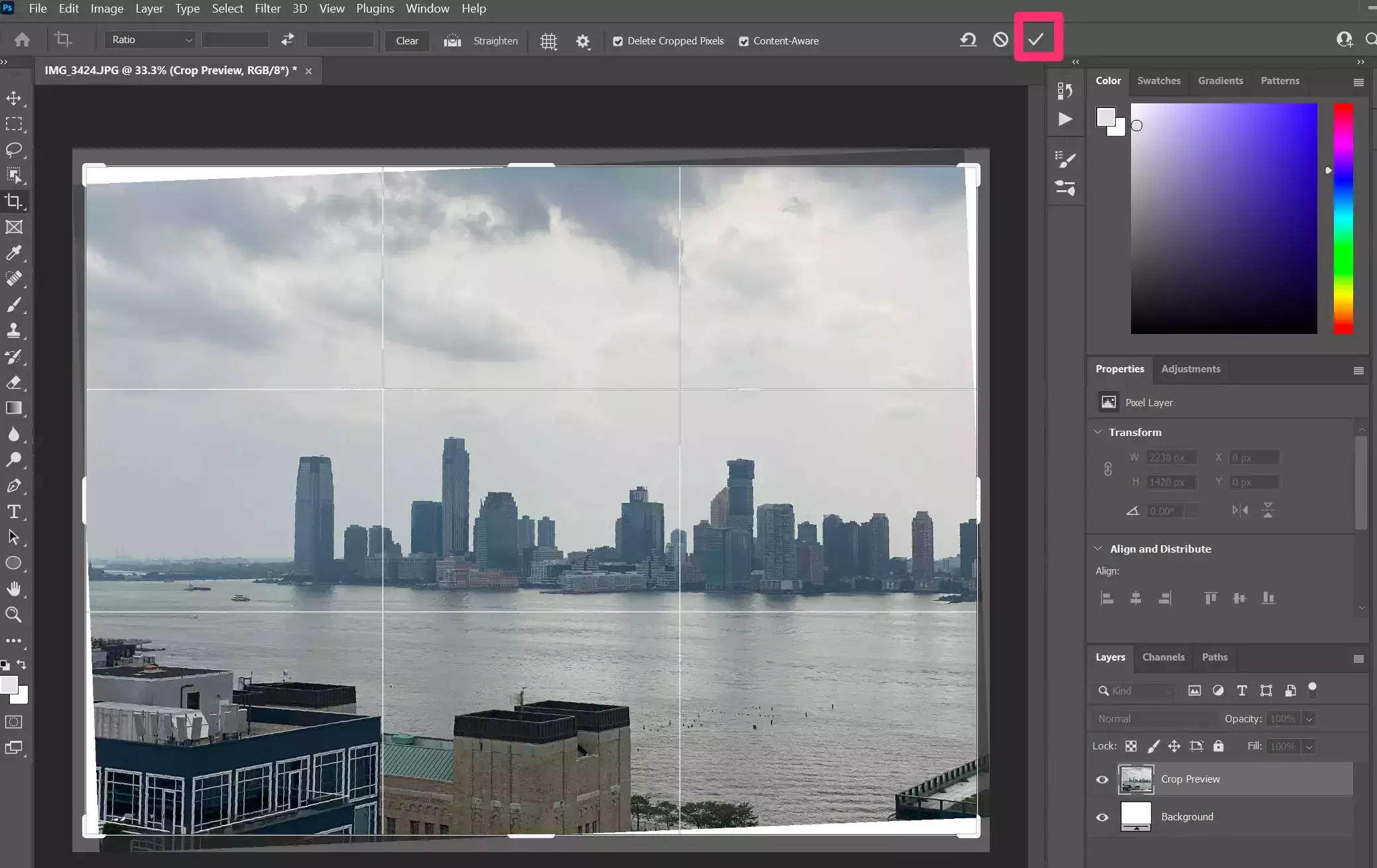Pick a color in the color field

tap(1224, 218)
